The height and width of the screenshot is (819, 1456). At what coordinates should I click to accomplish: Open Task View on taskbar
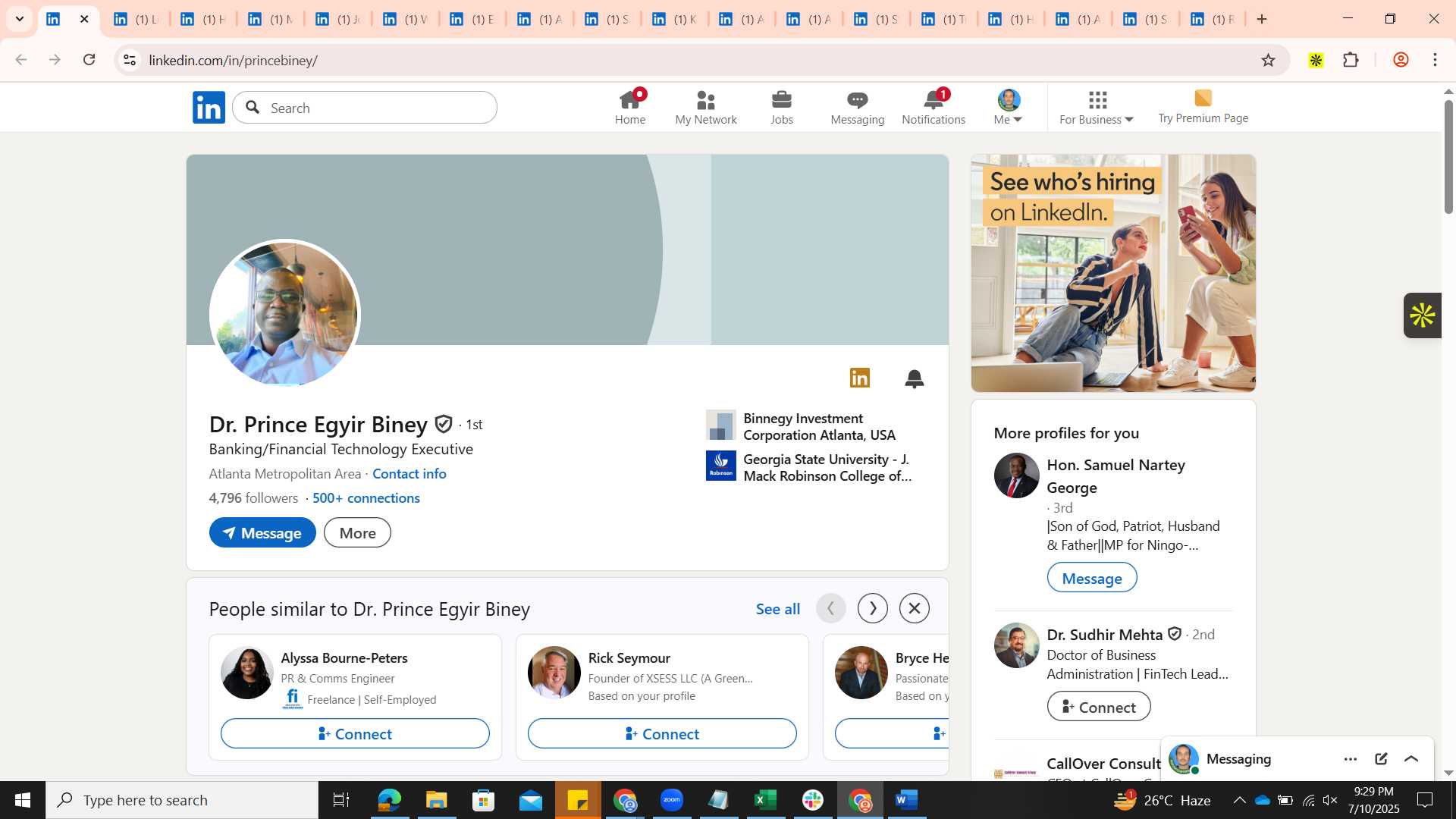[341, 800]
